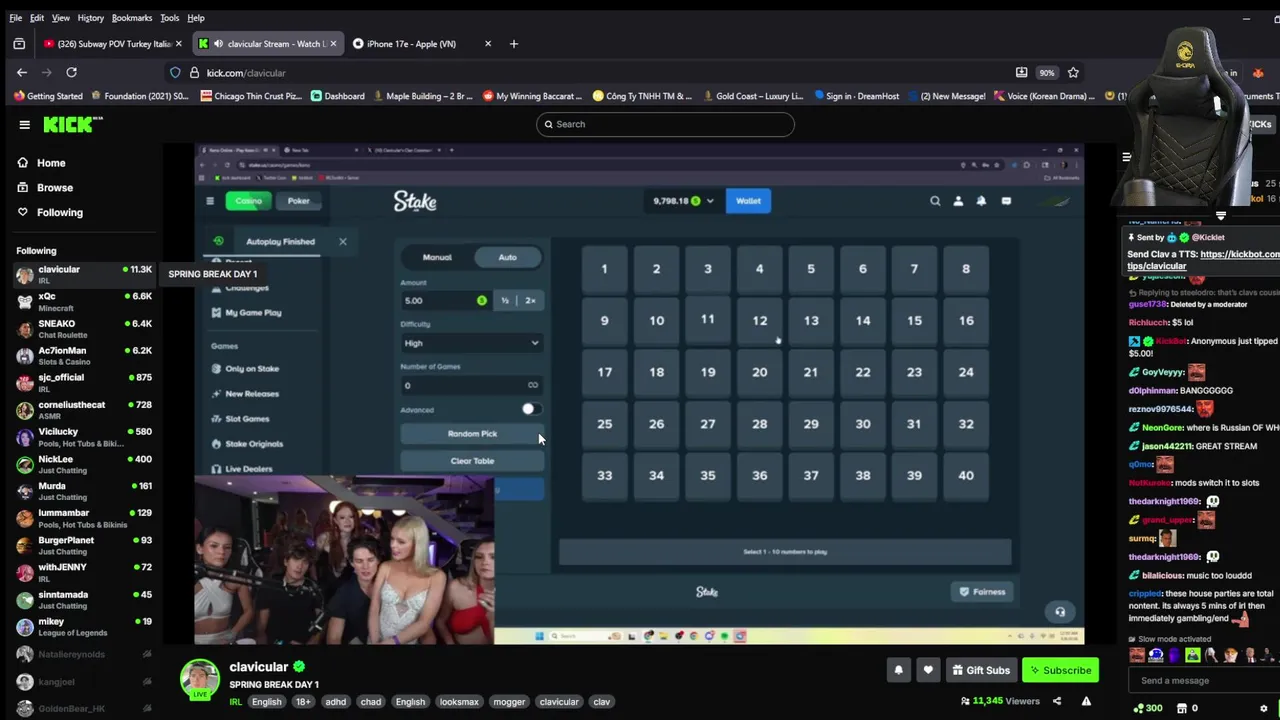Click the Stake live support headset icon
The height and width of the screenshot is (720, 1280).
[x=1060, y=612]
